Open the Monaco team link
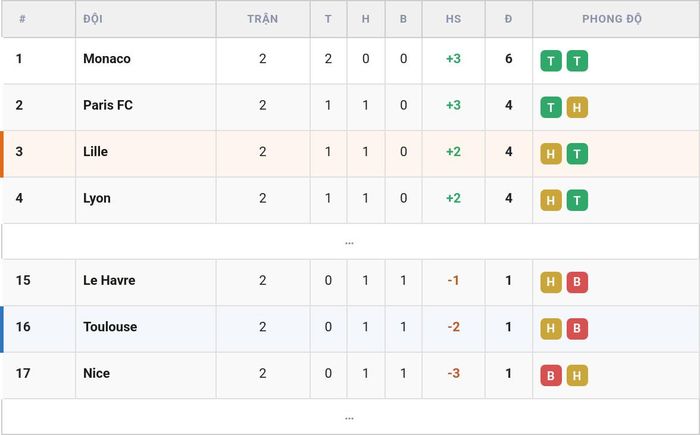Screen dimensions: 700x435 point(107,59)
